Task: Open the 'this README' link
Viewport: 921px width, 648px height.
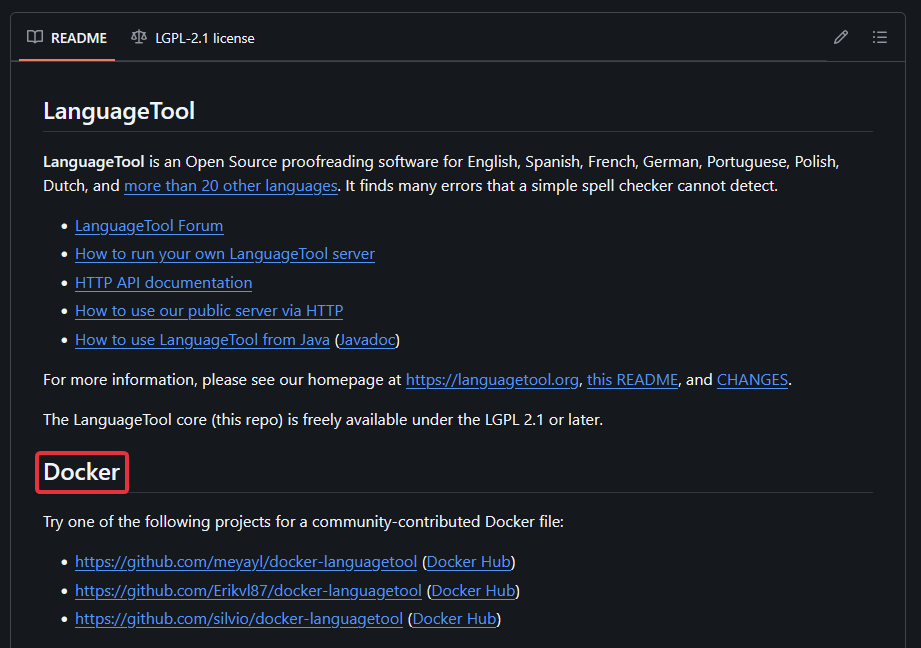Action: click(x=632, y=380)
